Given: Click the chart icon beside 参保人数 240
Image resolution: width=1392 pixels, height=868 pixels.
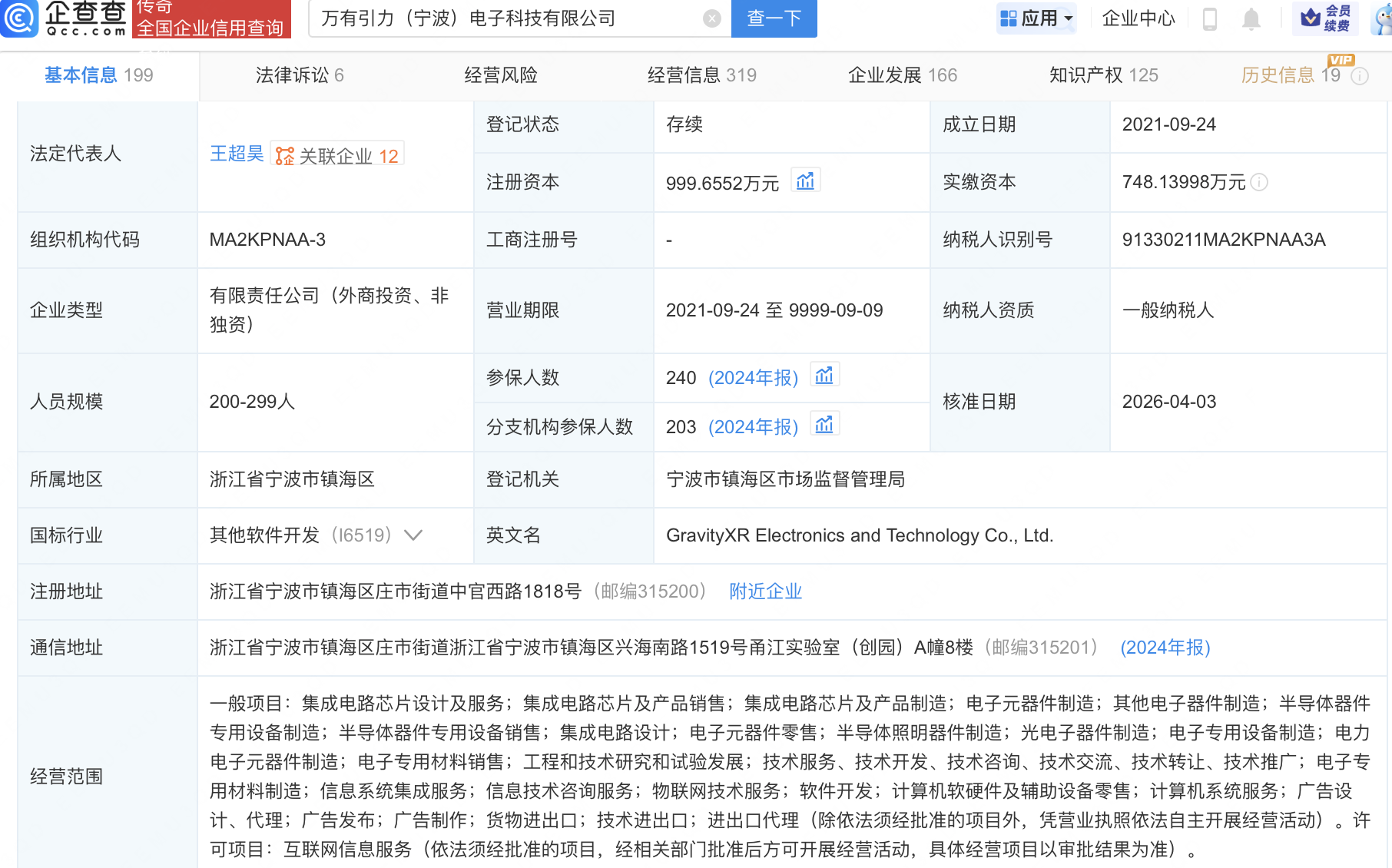Looking at the screenshot, I should pyautogui.click(x=824, y=376).
